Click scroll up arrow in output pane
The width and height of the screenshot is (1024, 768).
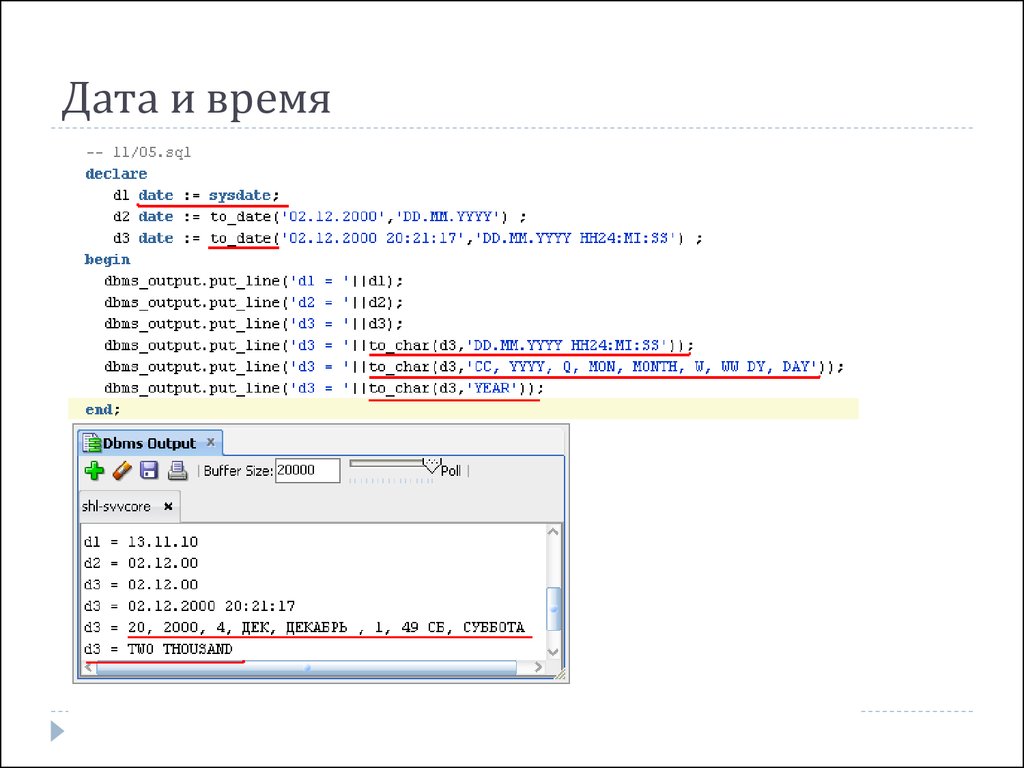tap(553, 532)
